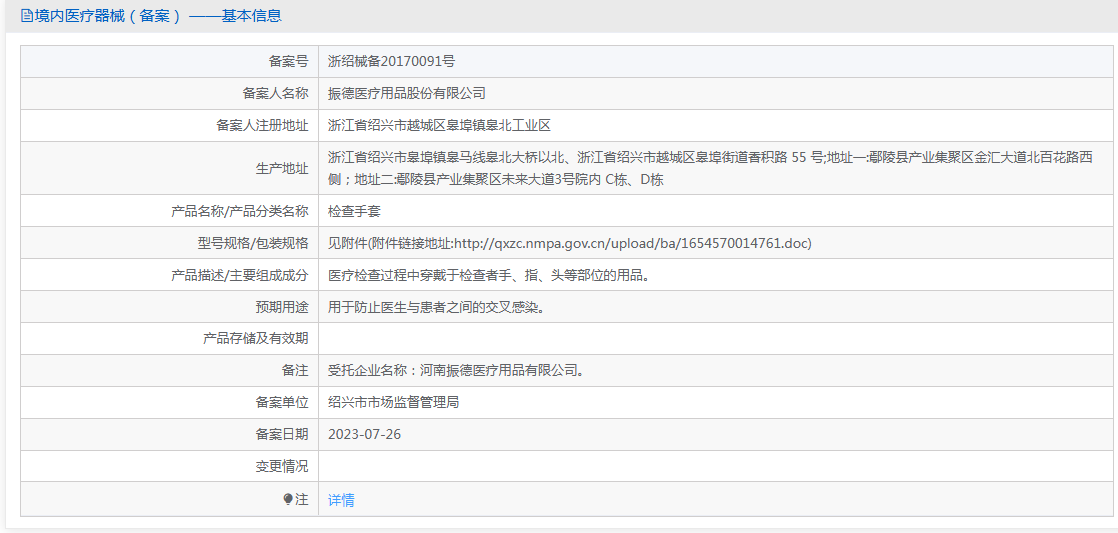Viewport: 1118px width, 533px height.
Task: Click the production address text mentioning 鄢陵县产业集聚区
Action: coord(710,168)
